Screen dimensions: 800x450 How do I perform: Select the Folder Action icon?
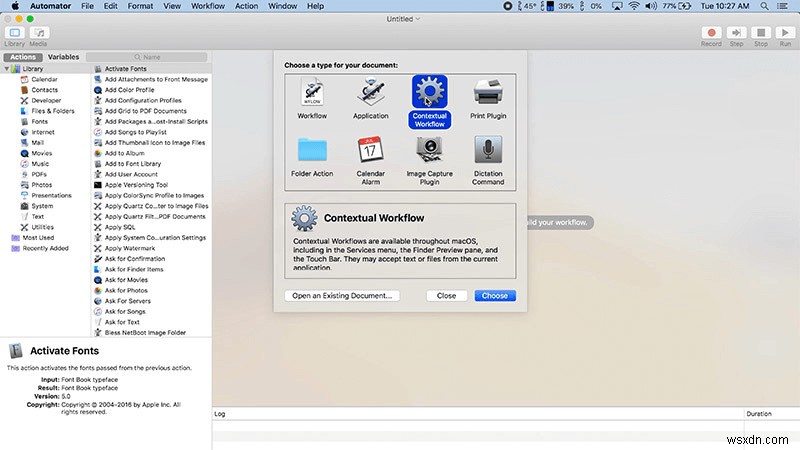312,150
